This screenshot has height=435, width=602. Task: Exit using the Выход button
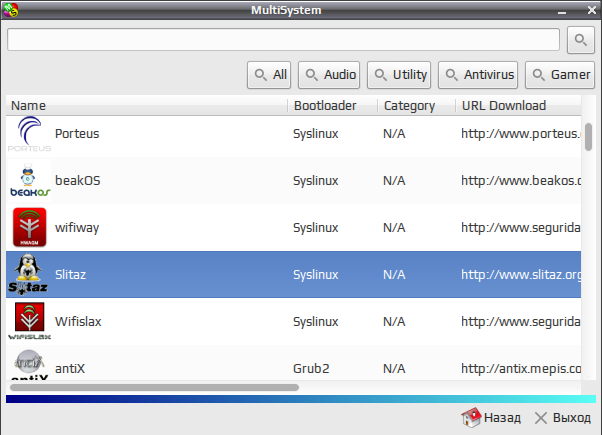(x=562, y=418)
